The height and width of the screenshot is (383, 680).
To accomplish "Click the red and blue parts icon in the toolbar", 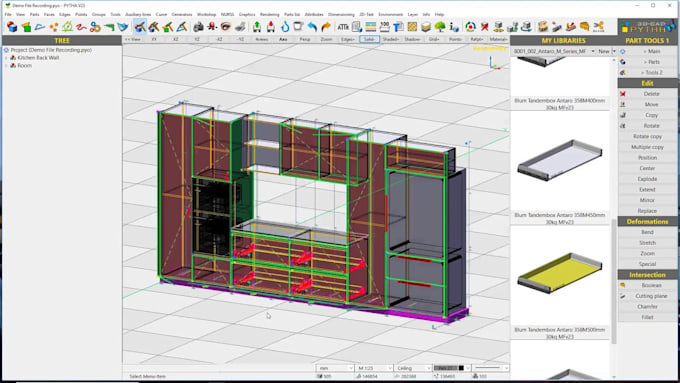I will pos(12,27).
